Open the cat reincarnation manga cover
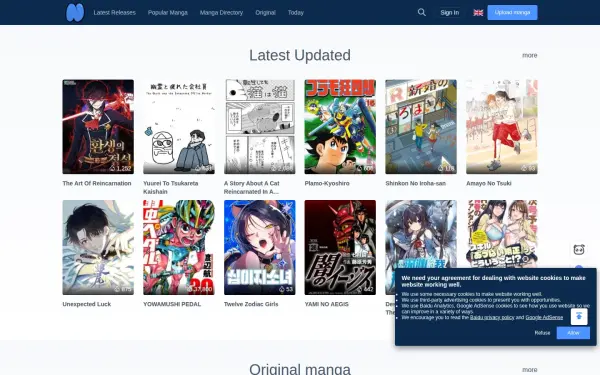 (x=259, y=127)
